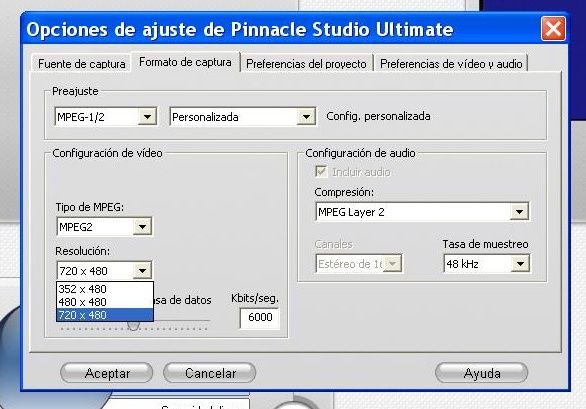
Task: Expand the Personalizada preset dropdown
Action: pos(243,117)
